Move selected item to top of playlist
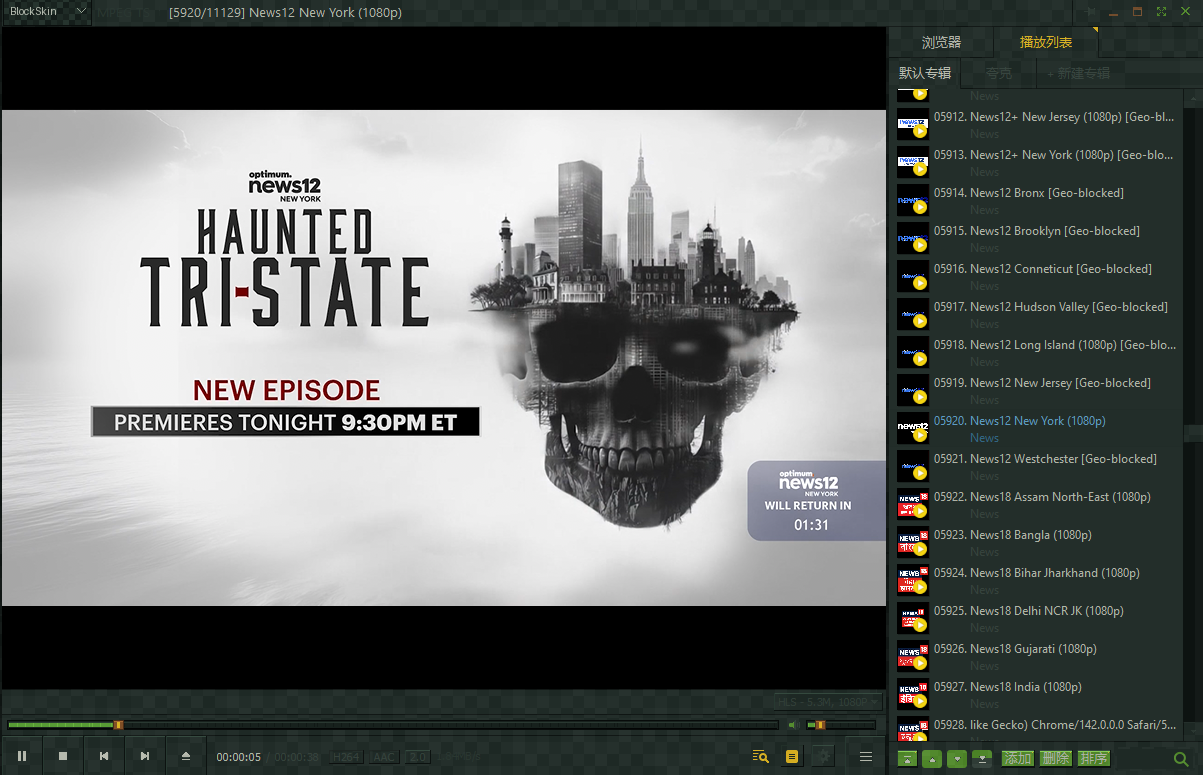This screenshot has height=775, width=1203. (x=907, y=759)
